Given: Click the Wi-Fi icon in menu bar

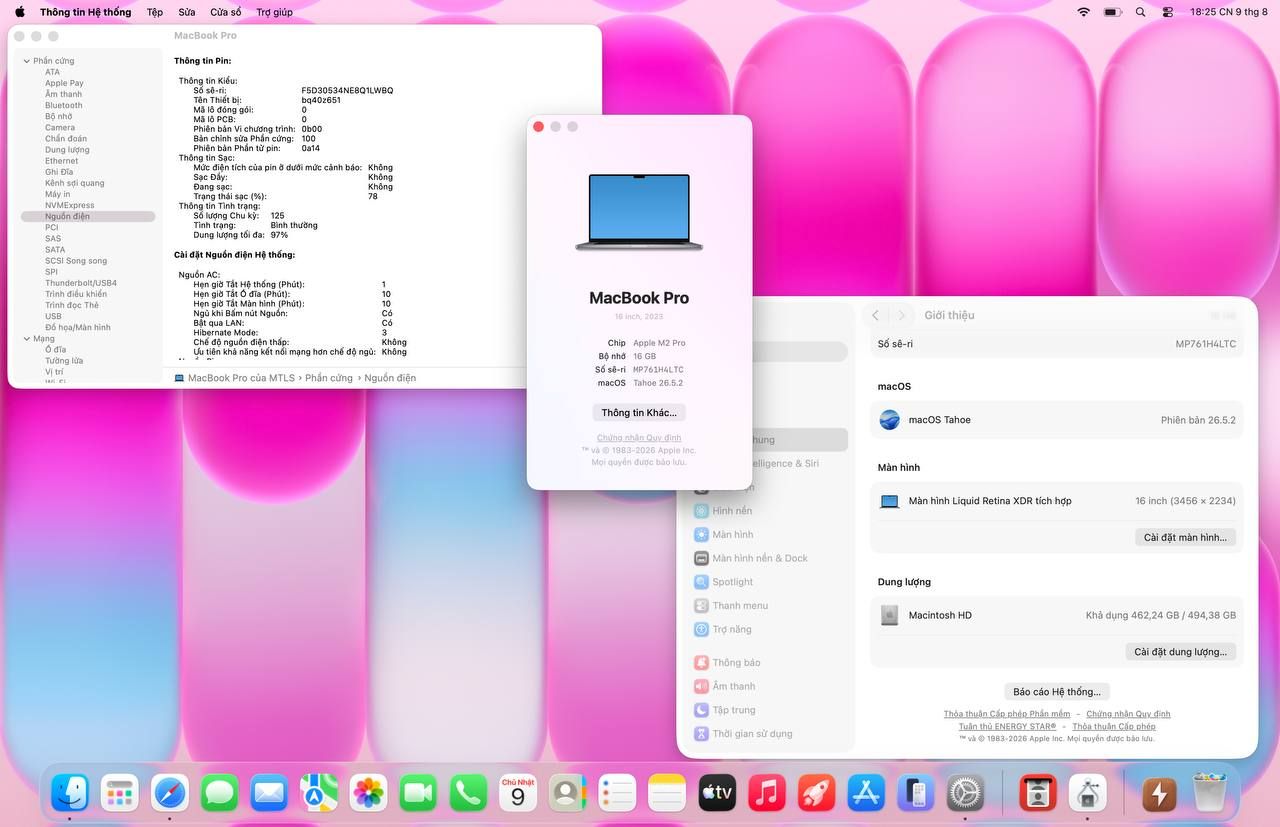Looking at the screenshot, I should pyautogui.click(x=1084, y=12).
